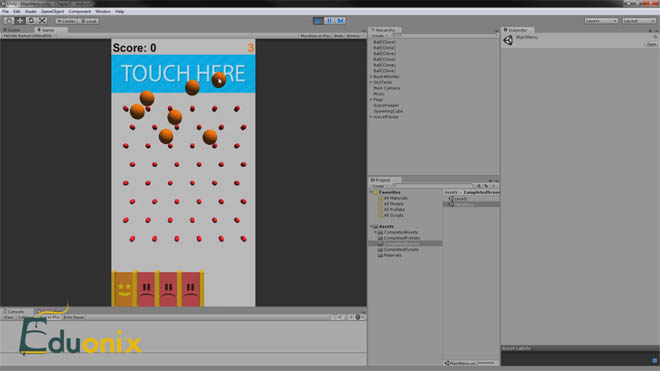Click the Hierarchy tab

tap(385, 30)
